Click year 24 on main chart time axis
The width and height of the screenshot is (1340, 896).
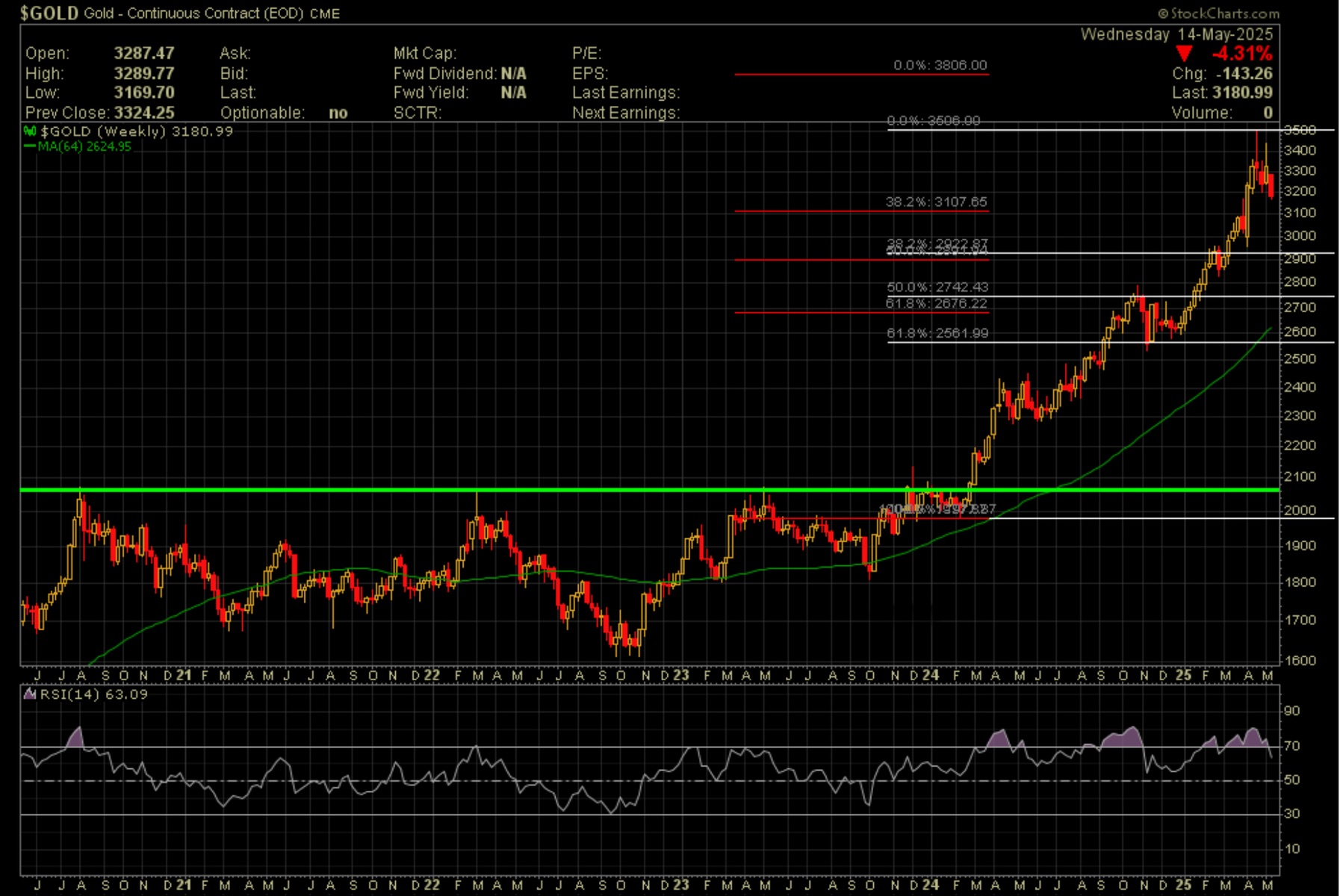click(x=930, y=675)
